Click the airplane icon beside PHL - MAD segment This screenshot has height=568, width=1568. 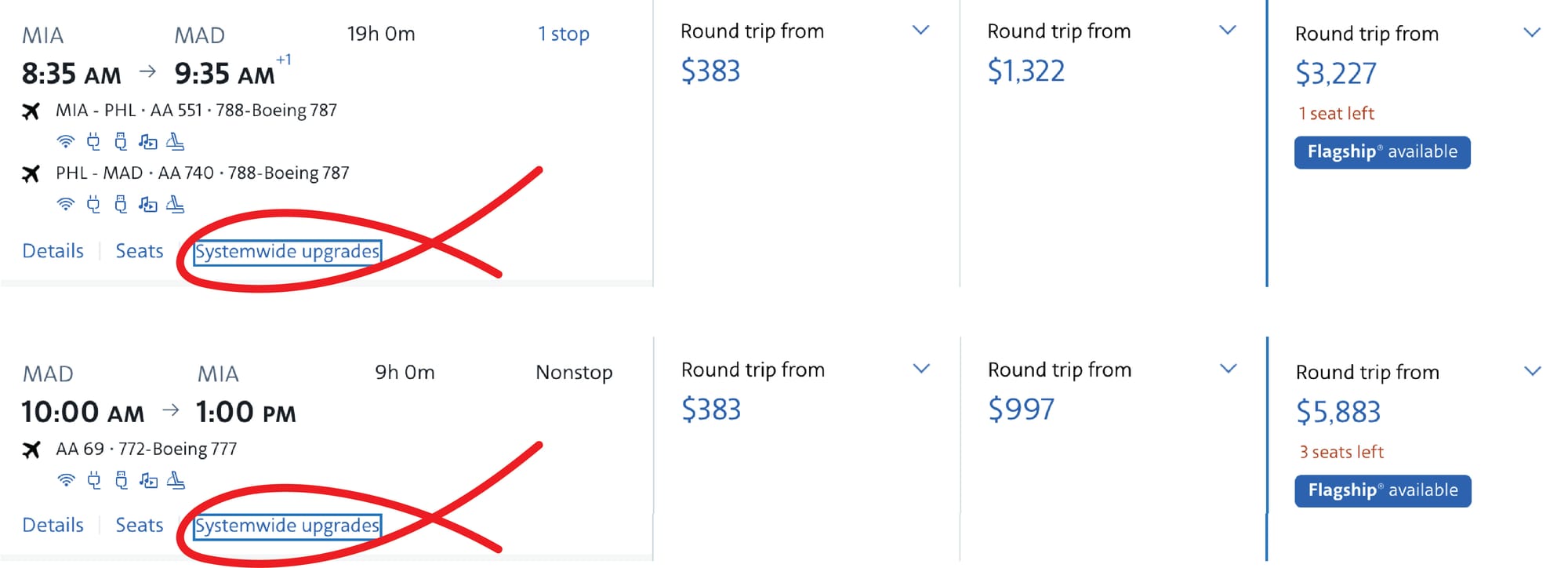pyautogui.click(x=31, y=173)
